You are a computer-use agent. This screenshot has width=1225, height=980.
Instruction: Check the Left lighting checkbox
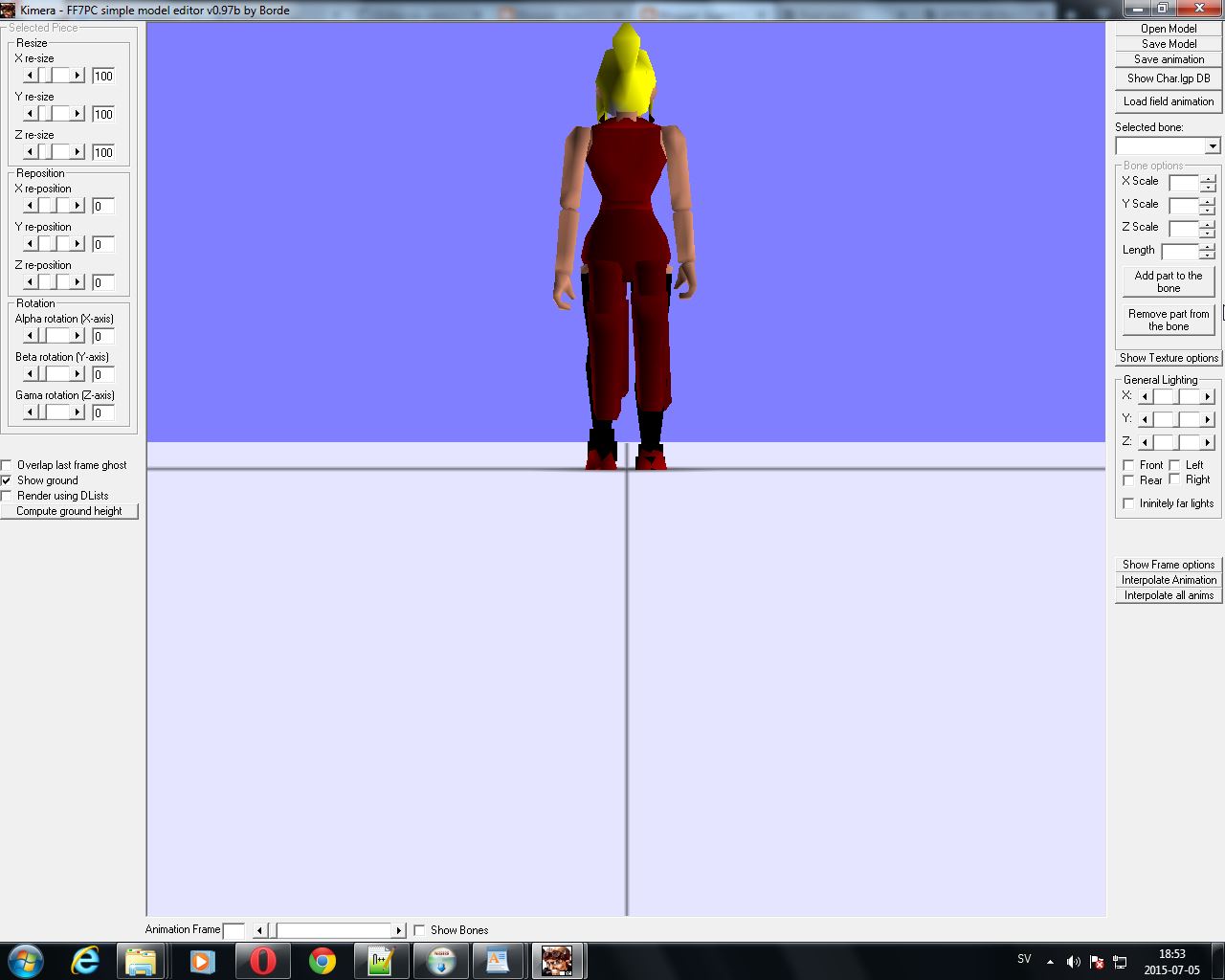pos(1174,465)
